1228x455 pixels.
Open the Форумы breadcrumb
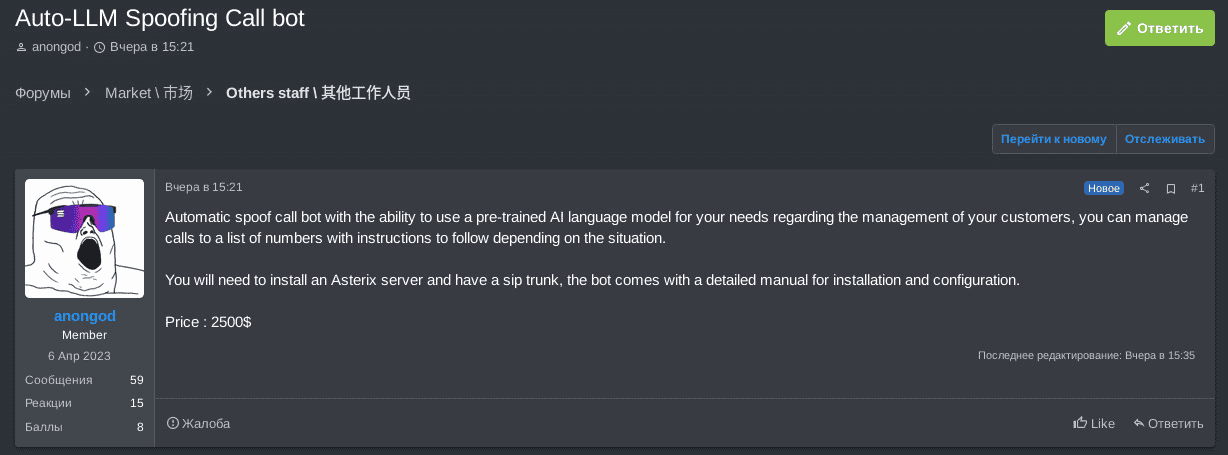point(43,93)
